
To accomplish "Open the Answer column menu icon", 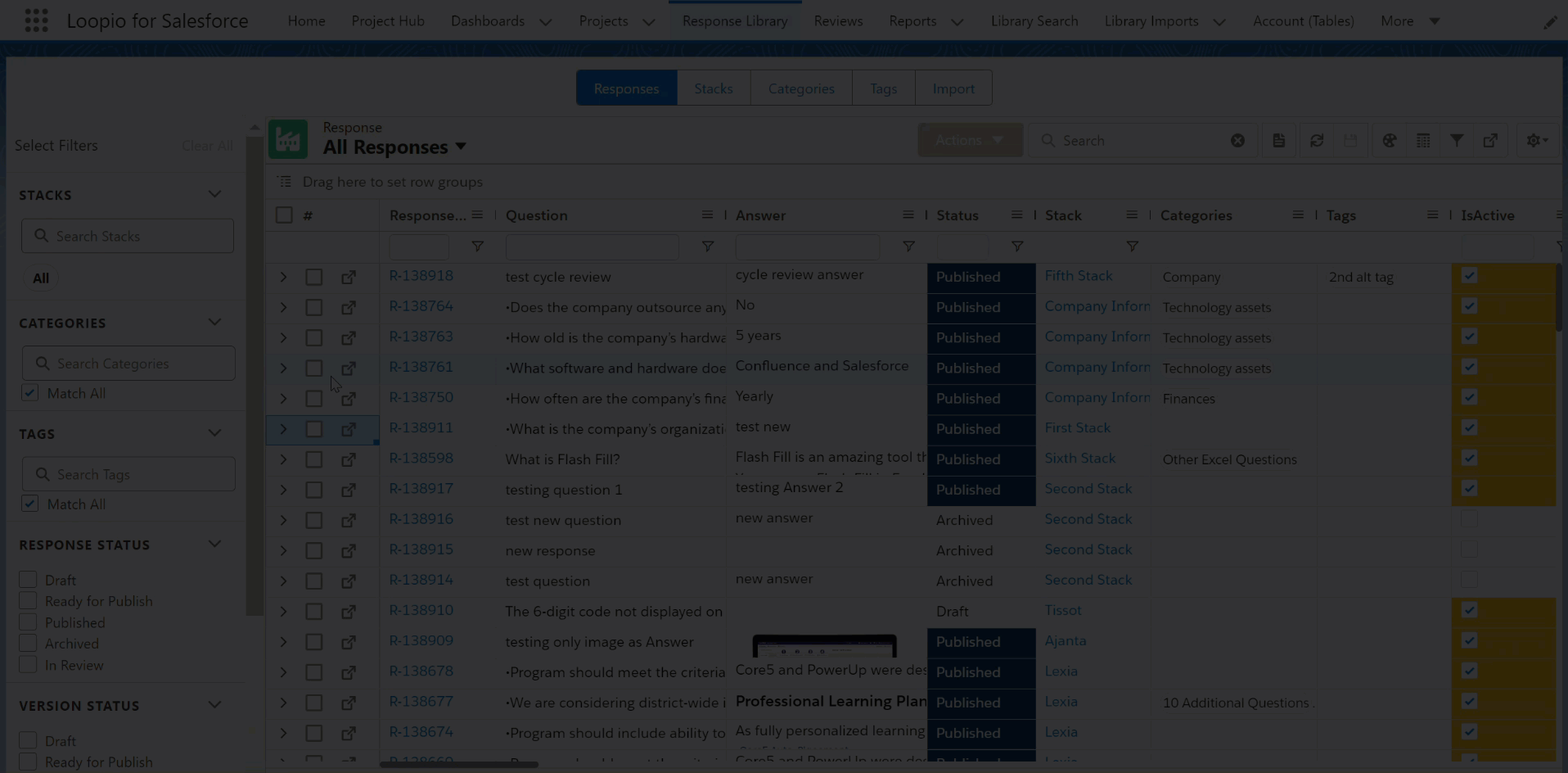I will [908, 215].
